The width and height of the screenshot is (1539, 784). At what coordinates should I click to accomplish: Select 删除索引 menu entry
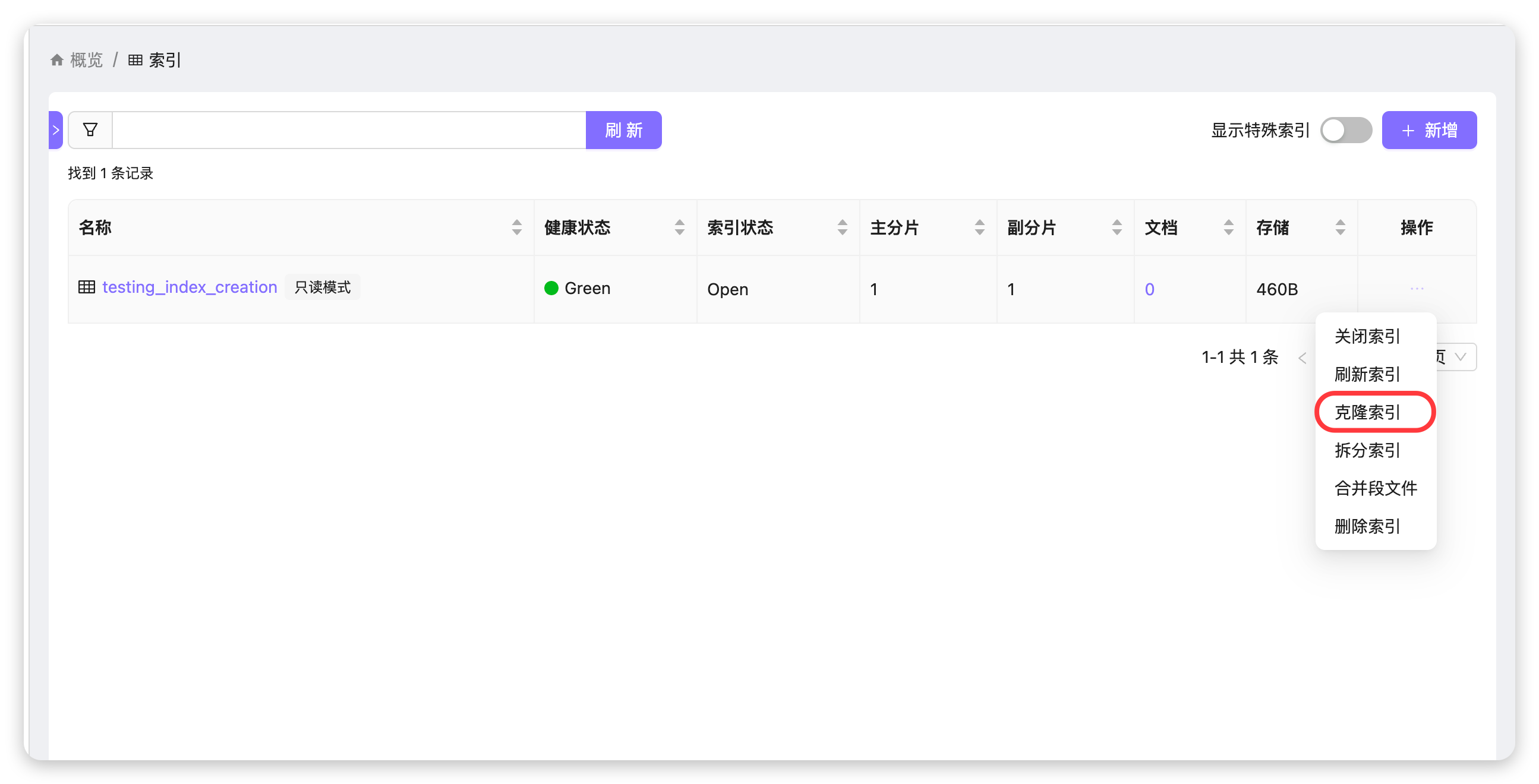pyautogui.click(x=1367, y=526)
